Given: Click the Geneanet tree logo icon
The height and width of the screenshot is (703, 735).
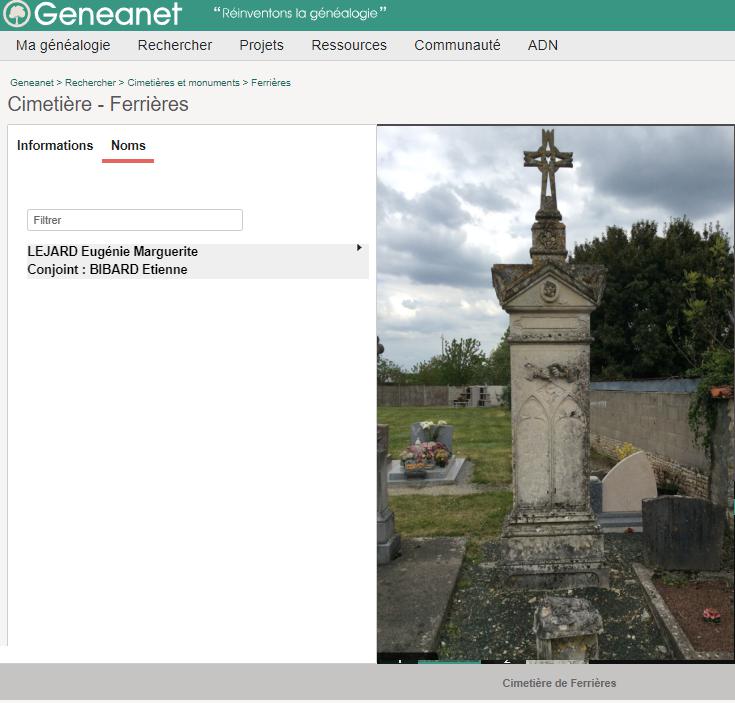Looking at the screenshot, I should click(16, 14).
